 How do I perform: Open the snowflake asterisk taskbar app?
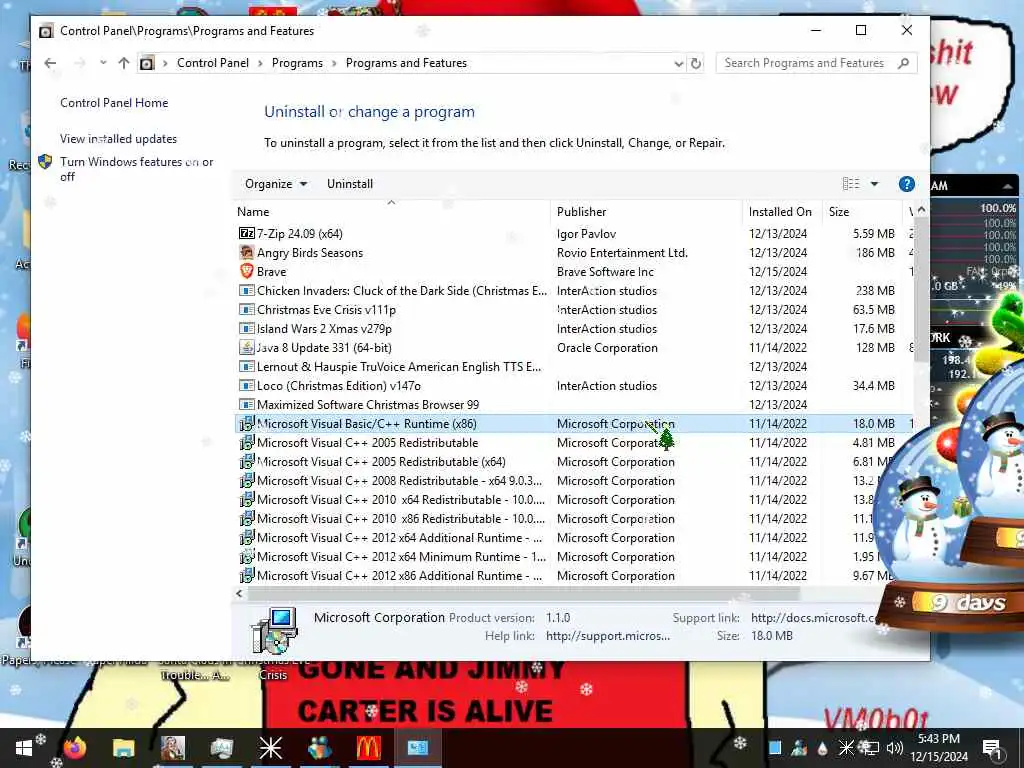click(x=270, y=748)
